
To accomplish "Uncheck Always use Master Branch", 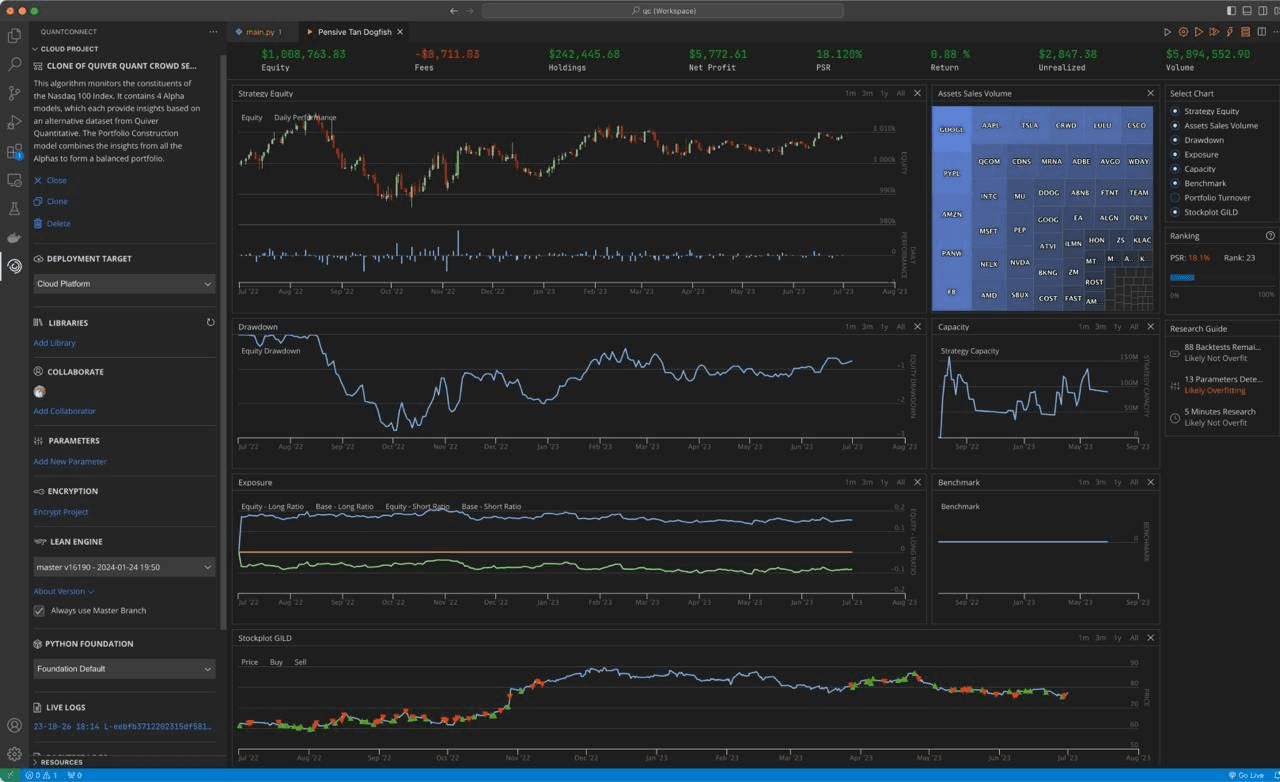I will pyautogui.click(x=39, y=610).
